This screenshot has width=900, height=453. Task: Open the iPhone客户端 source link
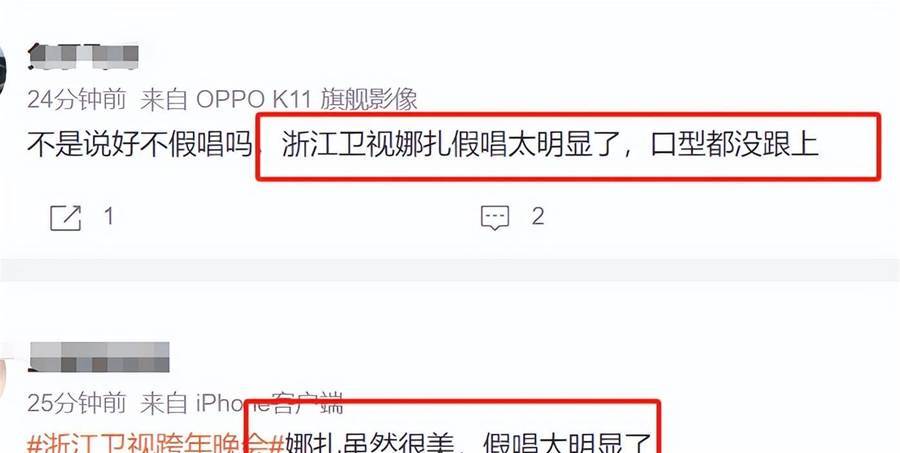pyautogui.click(x=270, y=404)
